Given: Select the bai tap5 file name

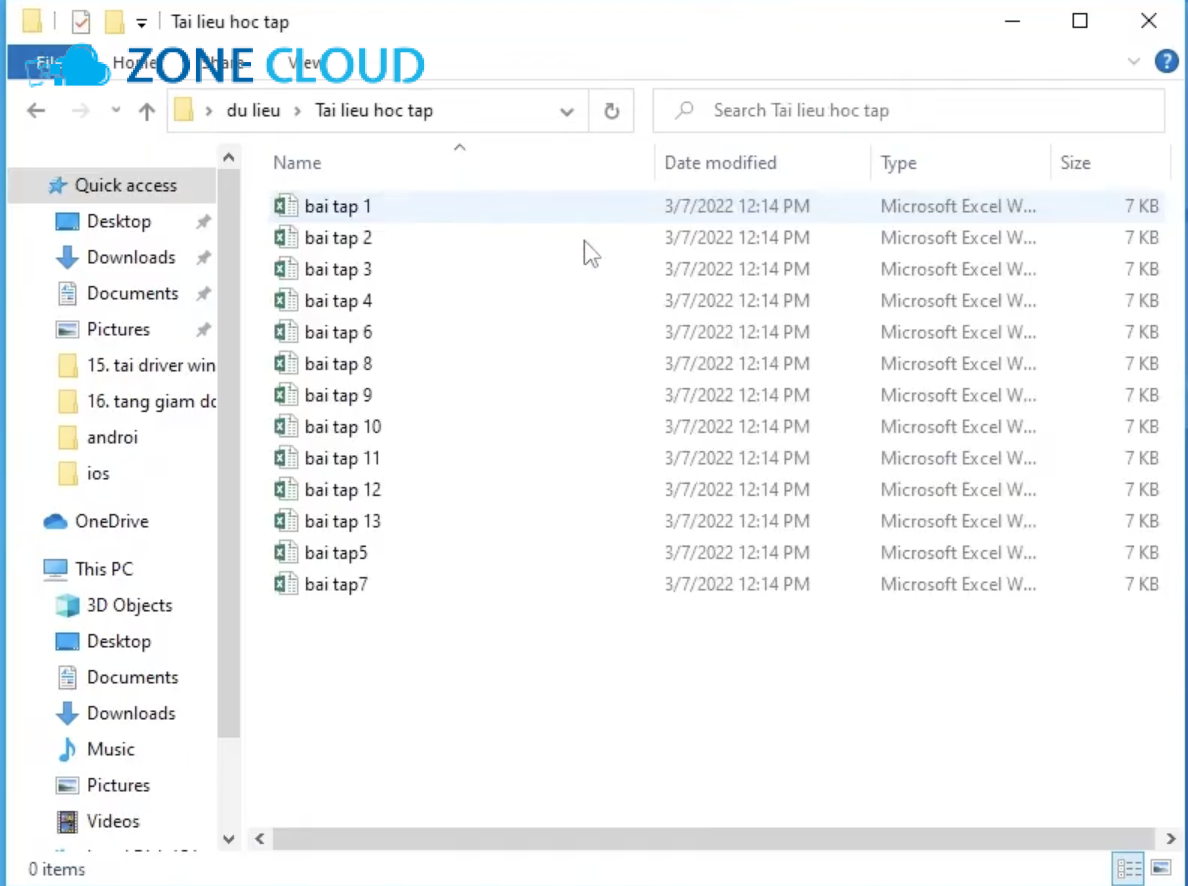Looking at the screenshot, I should pyautogui.click(x=336, y=553).
